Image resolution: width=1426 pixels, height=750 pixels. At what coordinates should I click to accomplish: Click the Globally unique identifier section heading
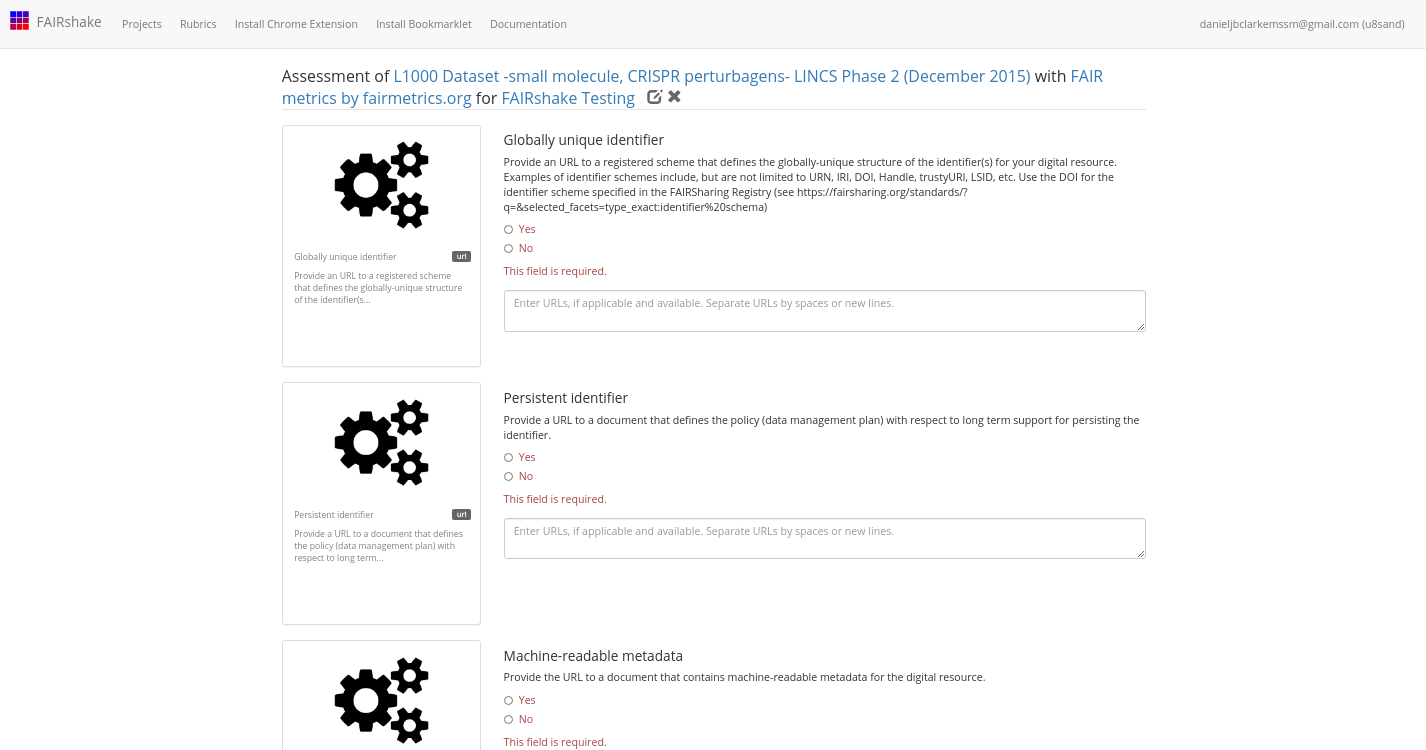[x=584, y=140]
